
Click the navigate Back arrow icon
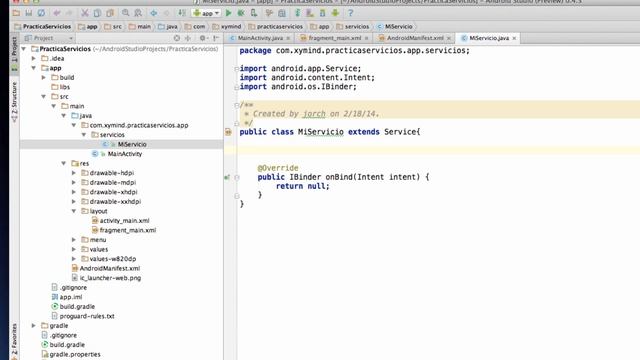154,13
